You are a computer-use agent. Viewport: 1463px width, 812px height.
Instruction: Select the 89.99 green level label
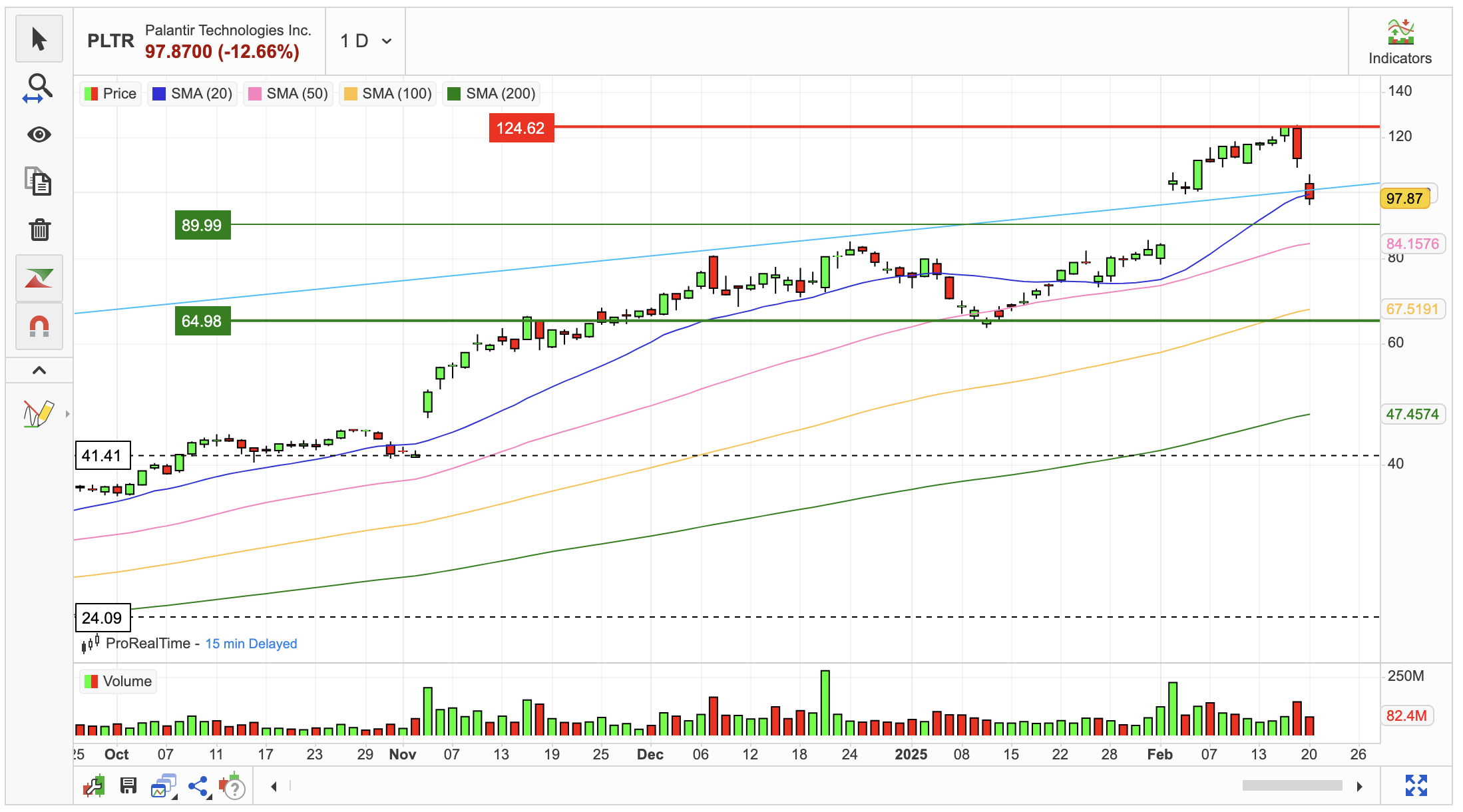pos(202,225)
